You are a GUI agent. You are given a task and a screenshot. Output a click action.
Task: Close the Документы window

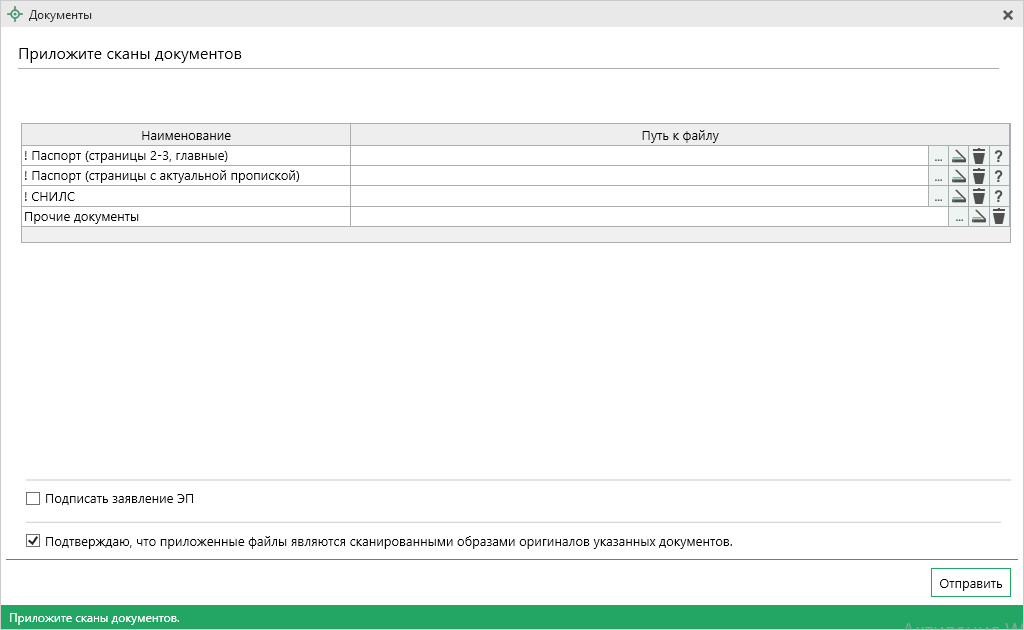click(x=1008, y=15)
